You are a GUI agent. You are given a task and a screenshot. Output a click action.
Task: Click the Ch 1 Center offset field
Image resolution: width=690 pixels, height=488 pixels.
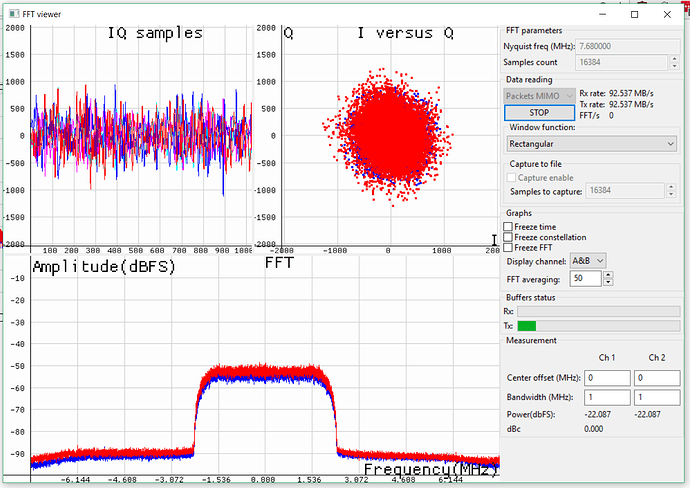(608, 378)
